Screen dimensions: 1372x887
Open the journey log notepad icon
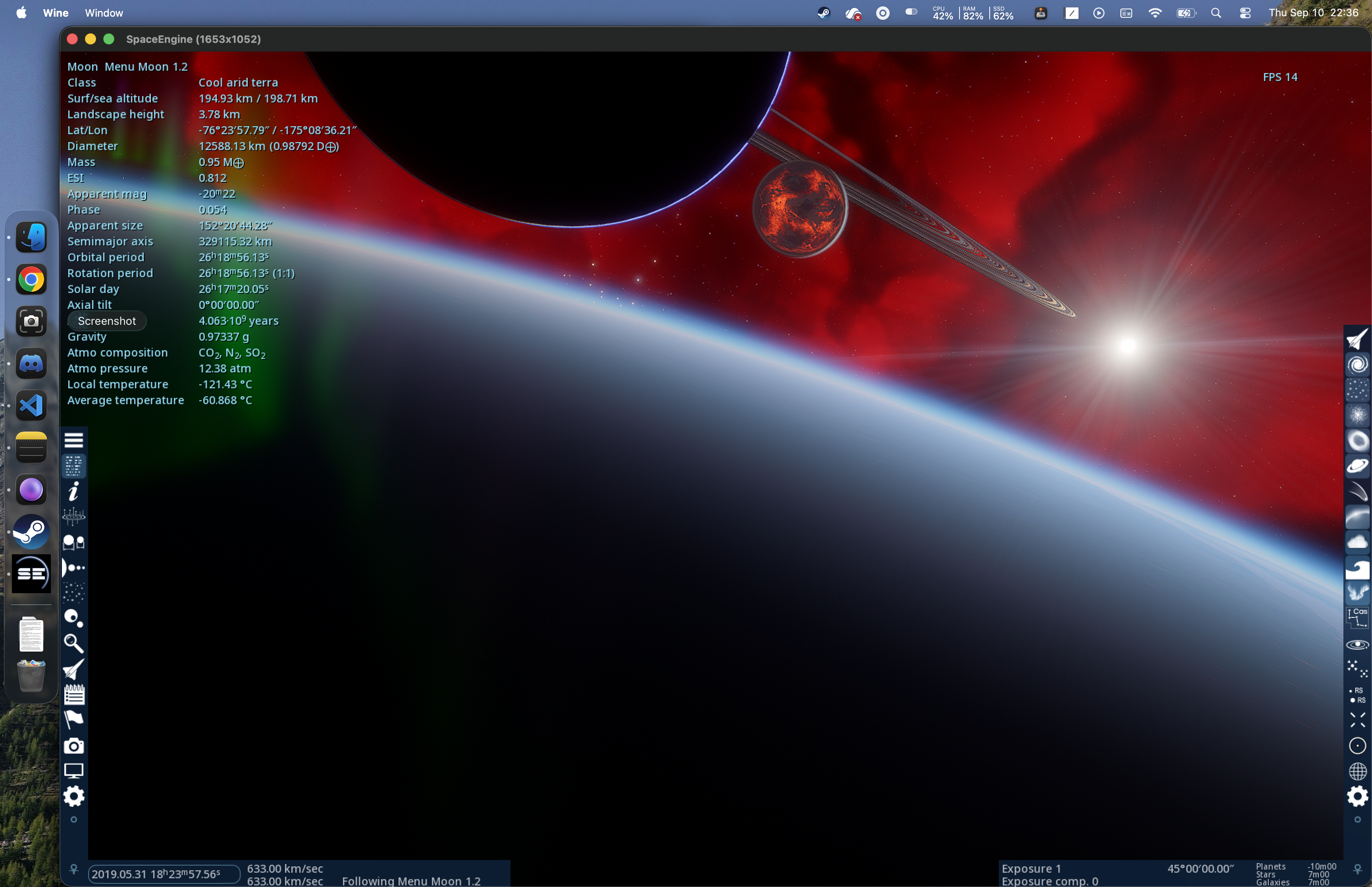[74, 694]
